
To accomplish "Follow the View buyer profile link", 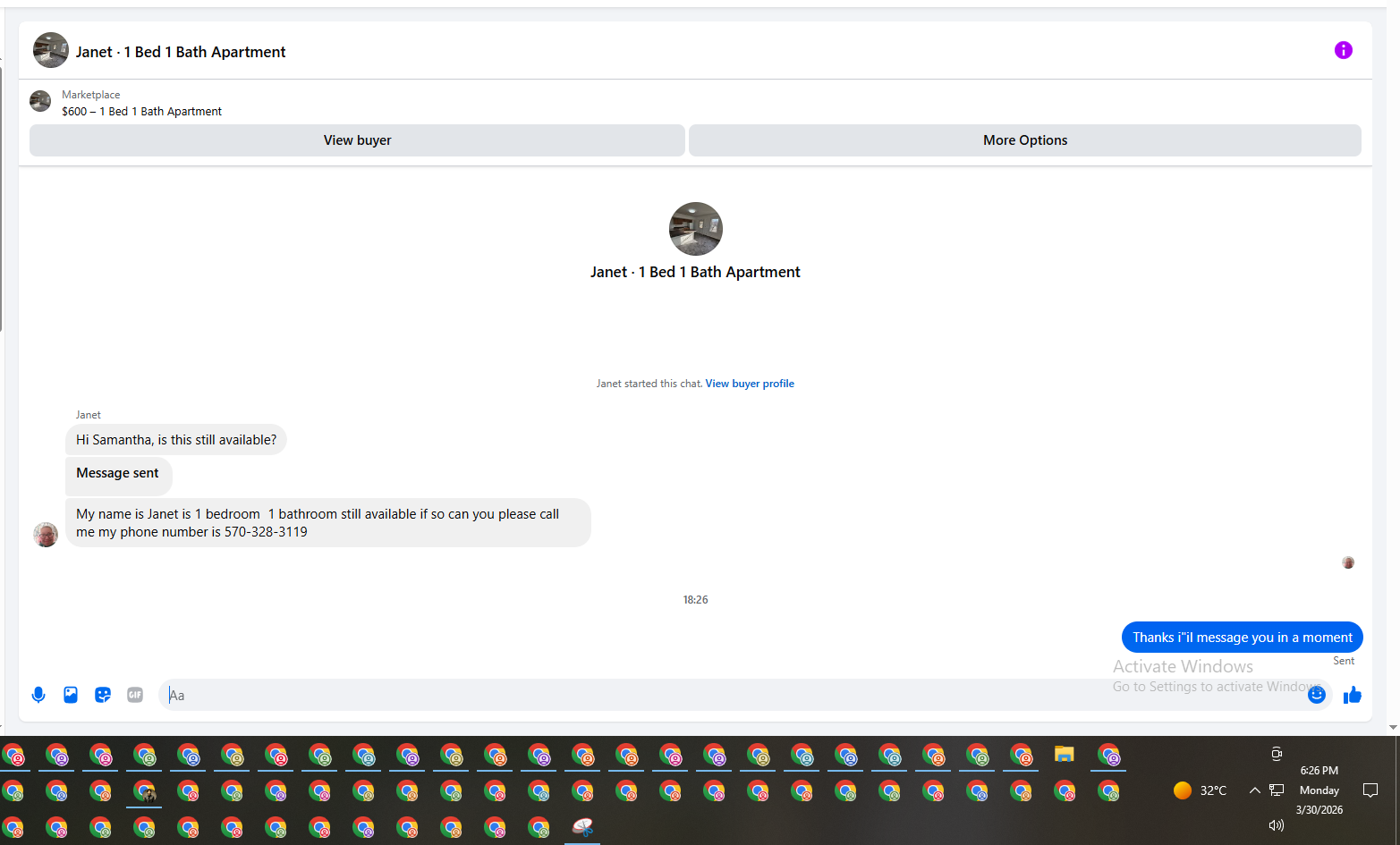I will (750, 384).
